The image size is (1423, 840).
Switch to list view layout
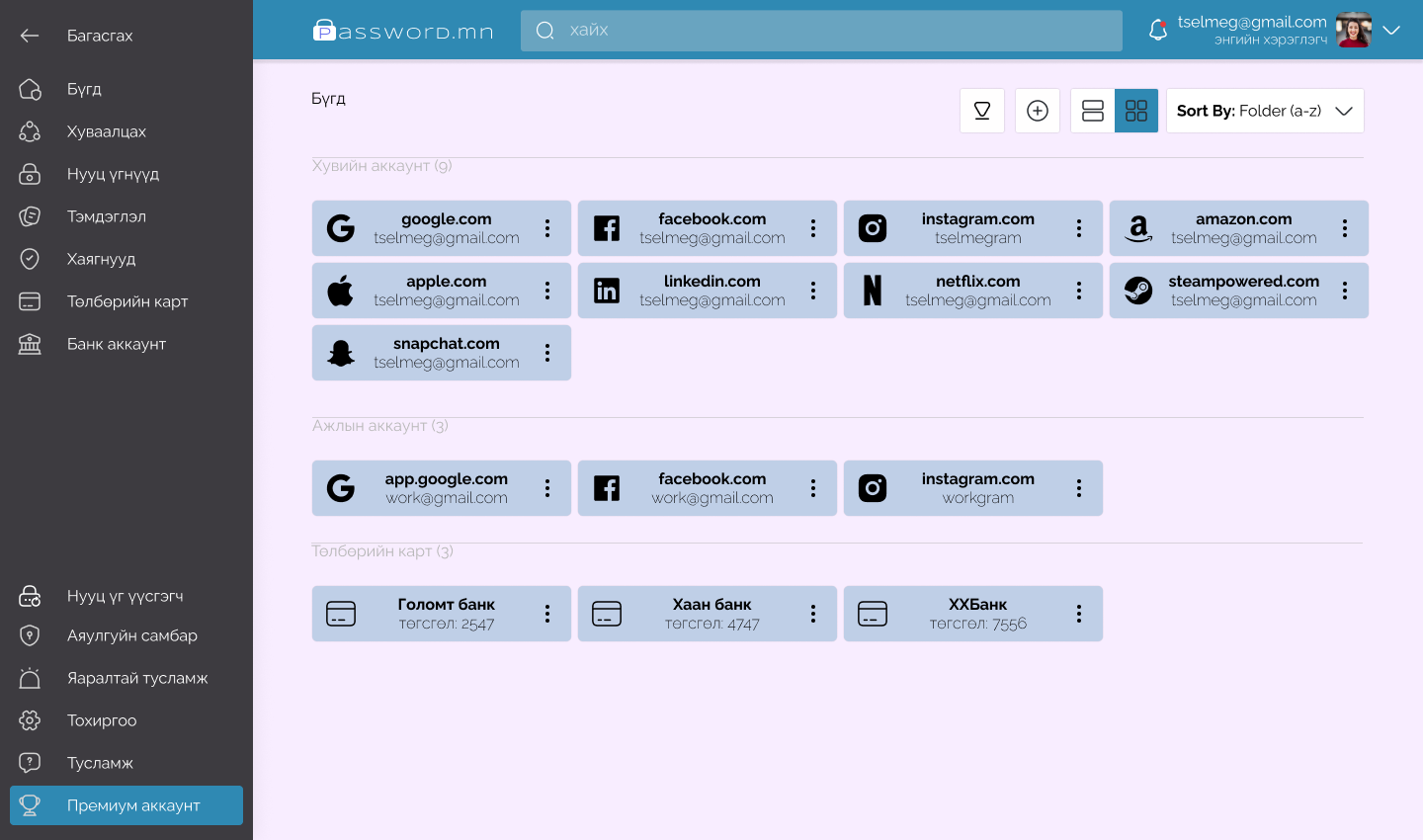pos(1092,111)
